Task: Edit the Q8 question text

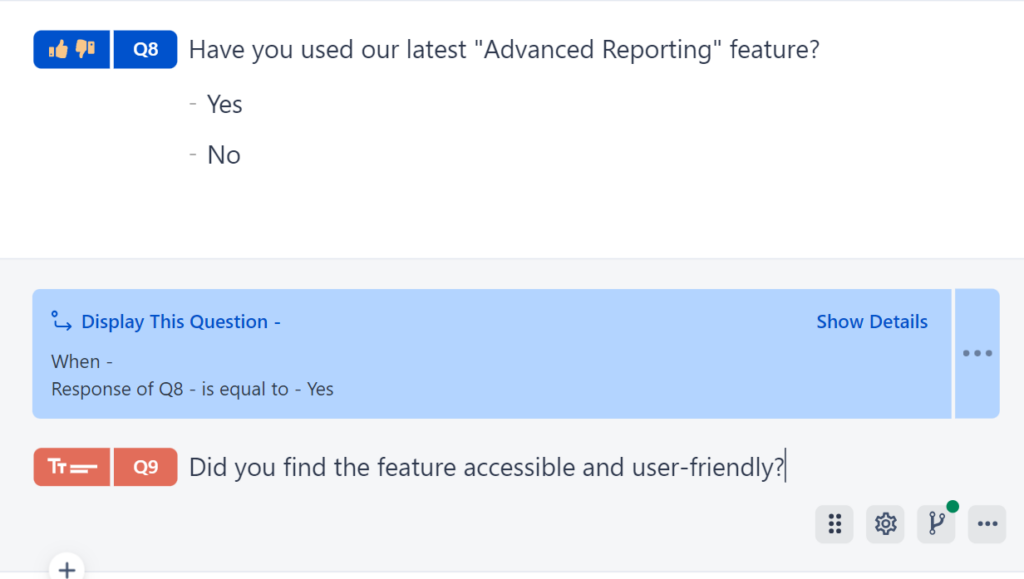Action: point(504,49)
